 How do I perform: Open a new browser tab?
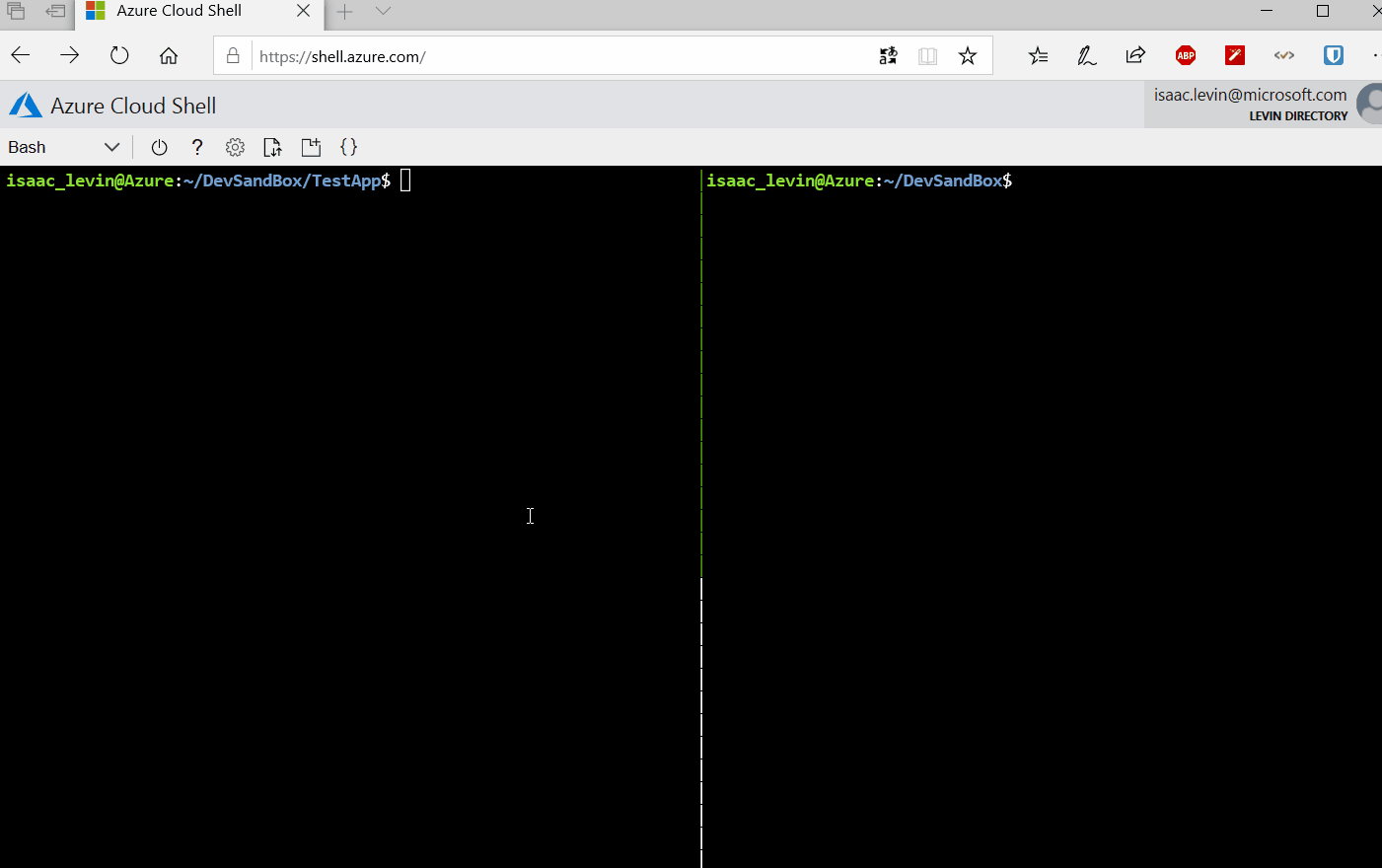click(344, 11)
